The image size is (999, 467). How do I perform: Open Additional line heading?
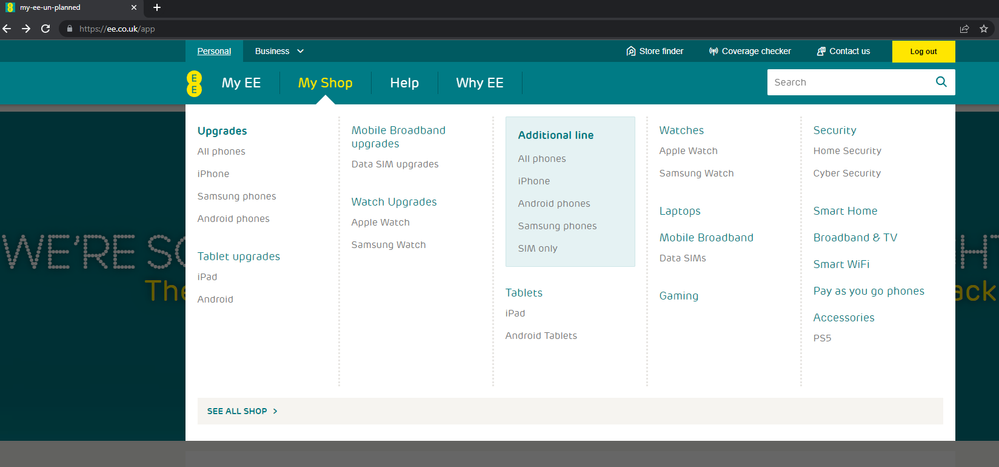(x=556, y=135)
